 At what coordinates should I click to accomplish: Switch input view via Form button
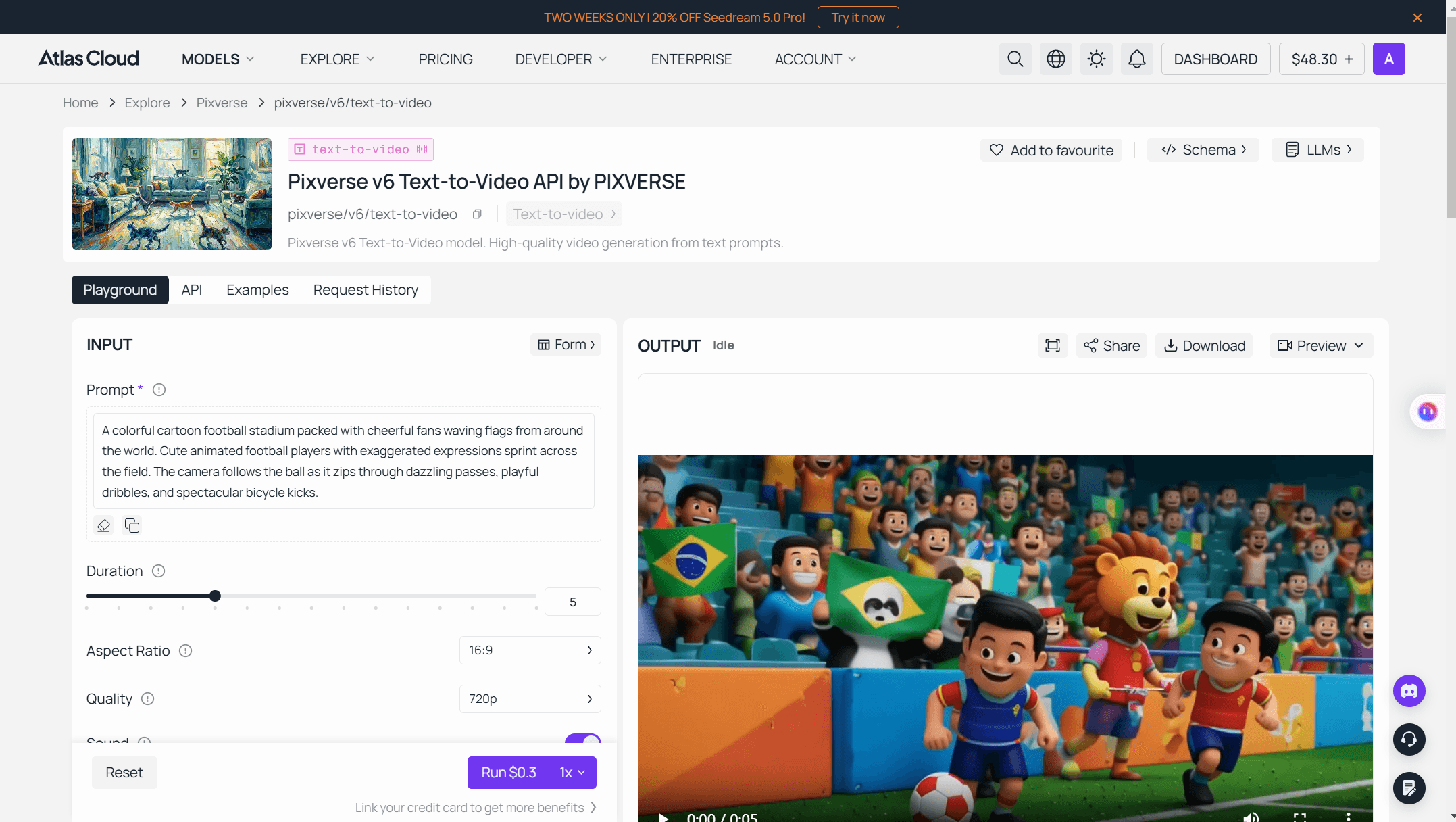(x=566, y=345)
